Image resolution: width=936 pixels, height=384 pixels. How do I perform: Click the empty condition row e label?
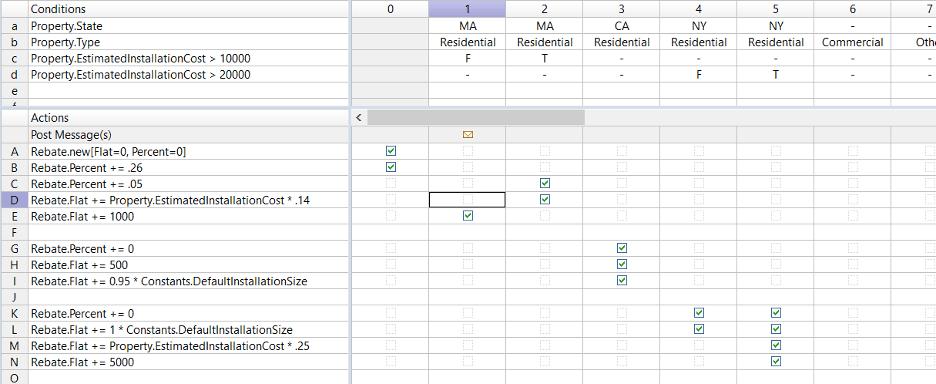[14, 91]
